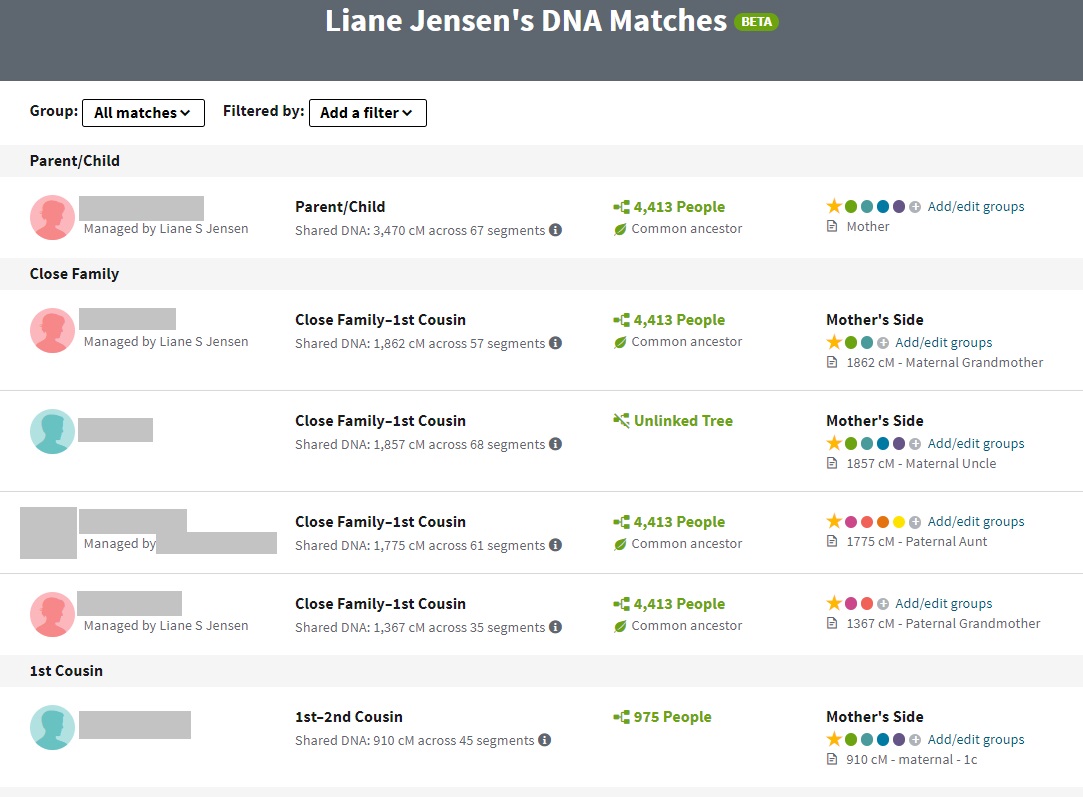Click the red group color dot on the Paternal Aunt row
Image resolution: width=1083 pixels, height=797 pixels.
point(868,521)
